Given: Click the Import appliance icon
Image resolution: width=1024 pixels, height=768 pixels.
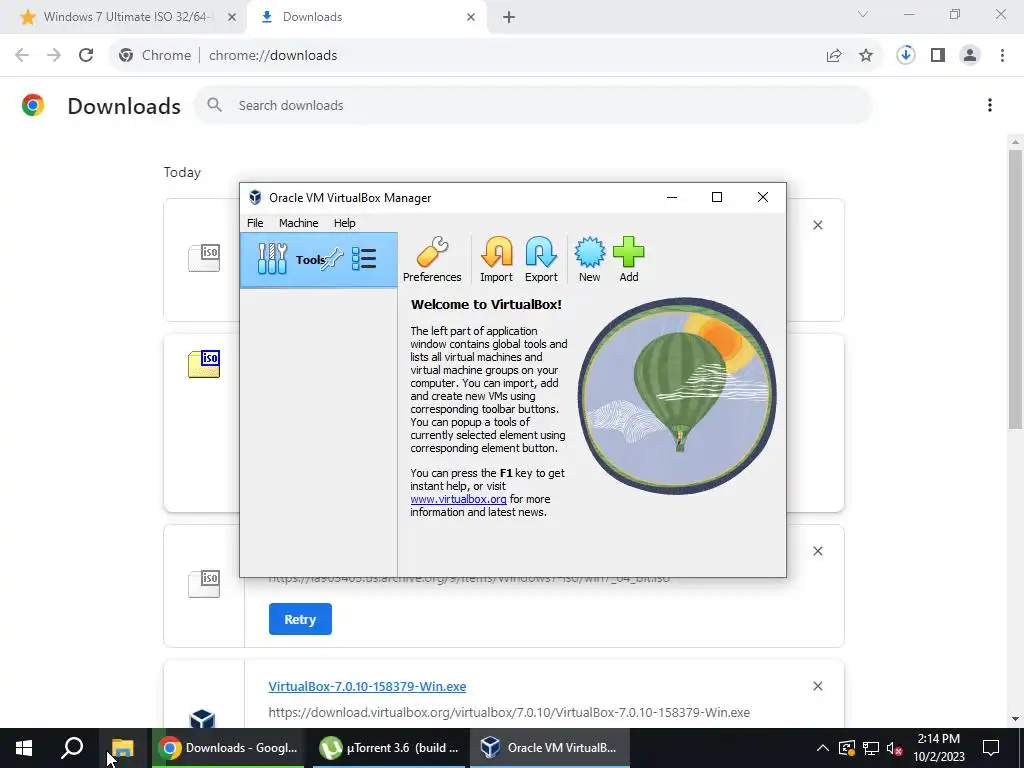Looking at the screenshot, I should [x=496, y=259].
